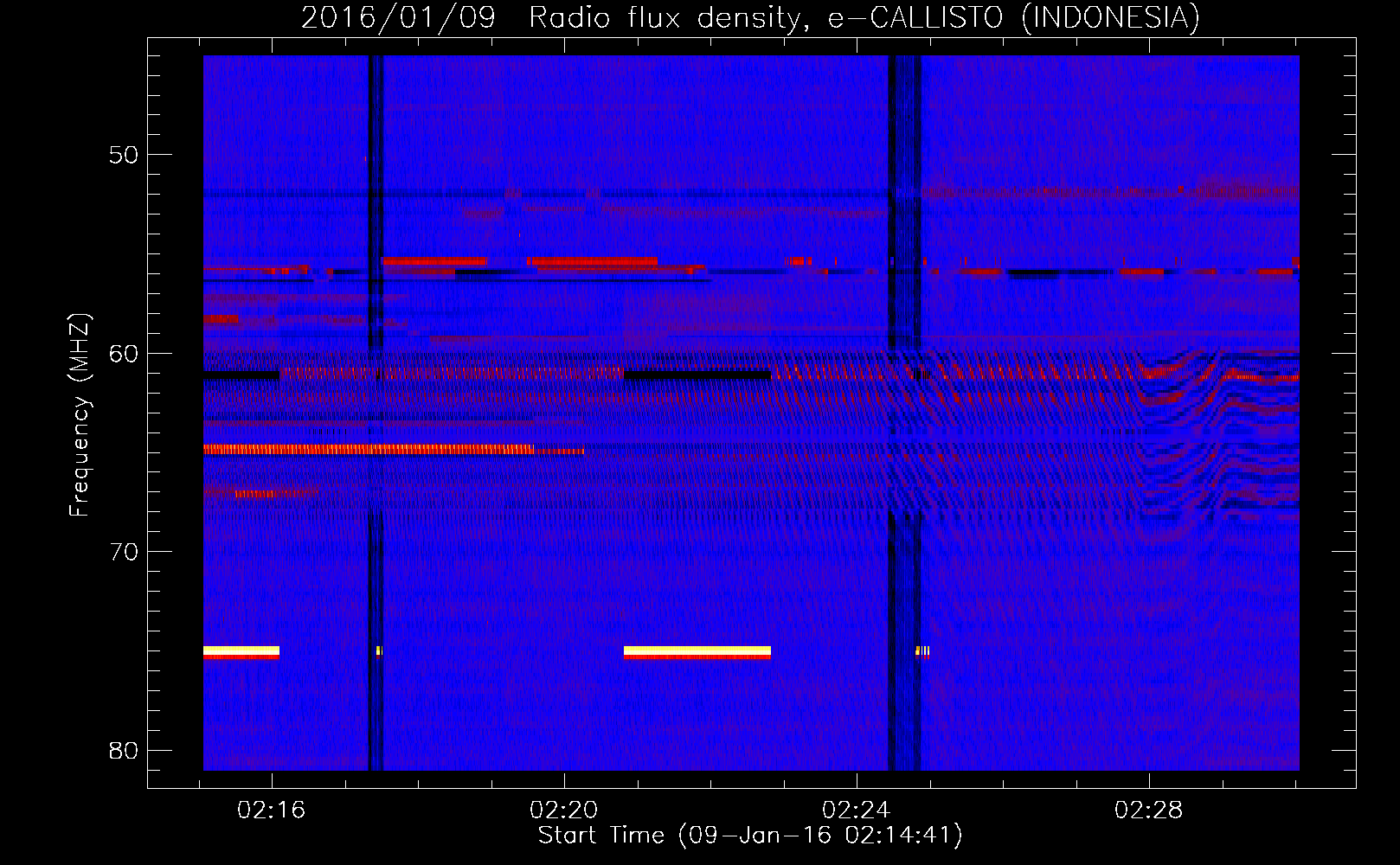The width and height of the screenshot is (1400, 865).
Task: Click the 80 frequency tick label
Action: 124,750
